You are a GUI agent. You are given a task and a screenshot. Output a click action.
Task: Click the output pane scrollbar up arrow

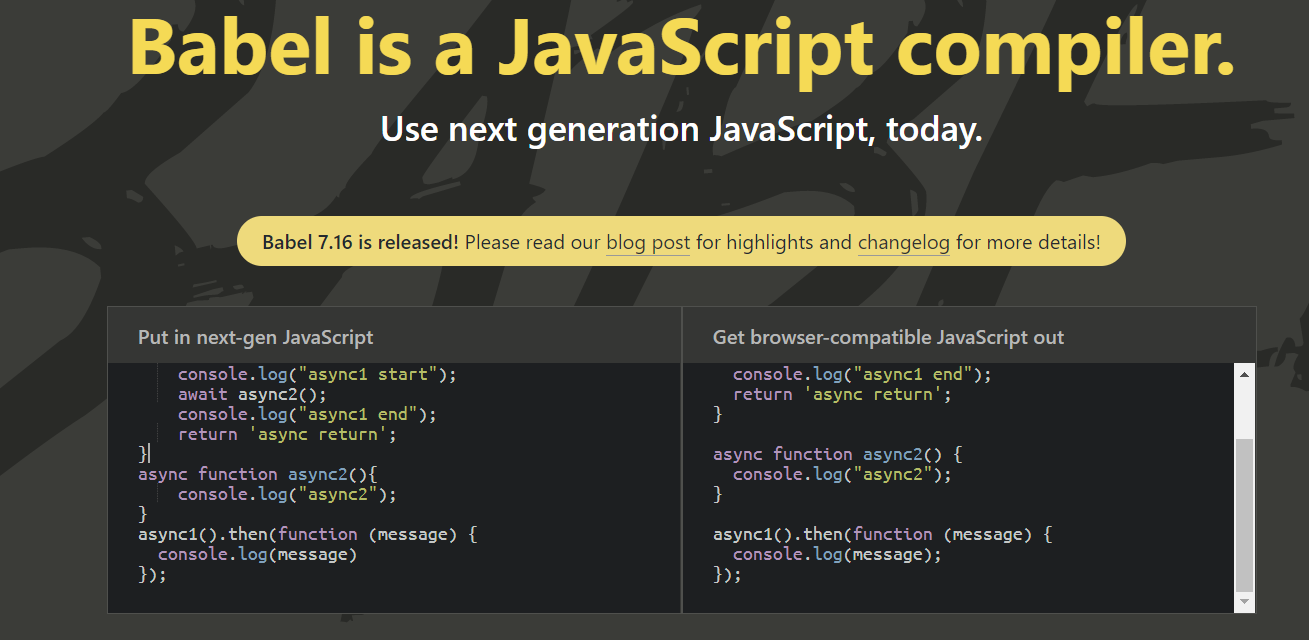coord(1244,375)
